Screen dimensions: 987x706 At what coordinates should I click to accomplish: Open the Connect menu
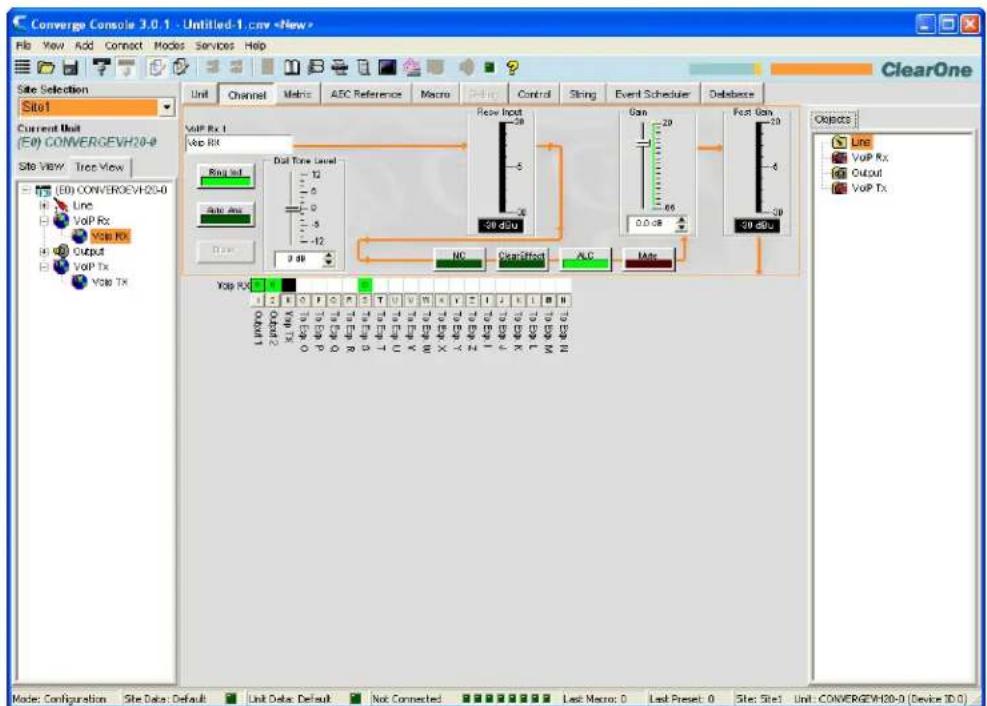coord(123,46)
